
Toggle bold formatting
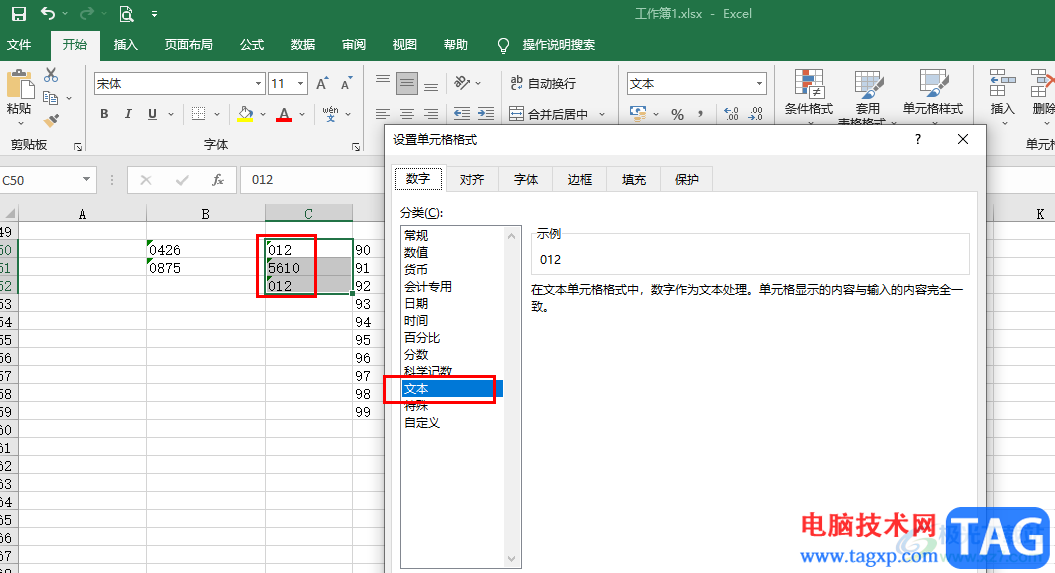[104, 114]
